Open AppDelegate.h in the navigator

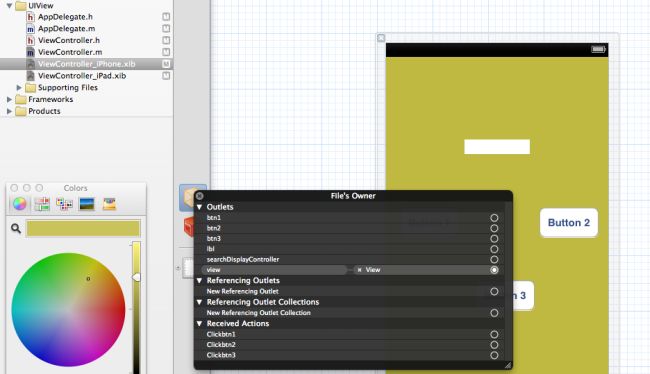(x=65, y=17)
